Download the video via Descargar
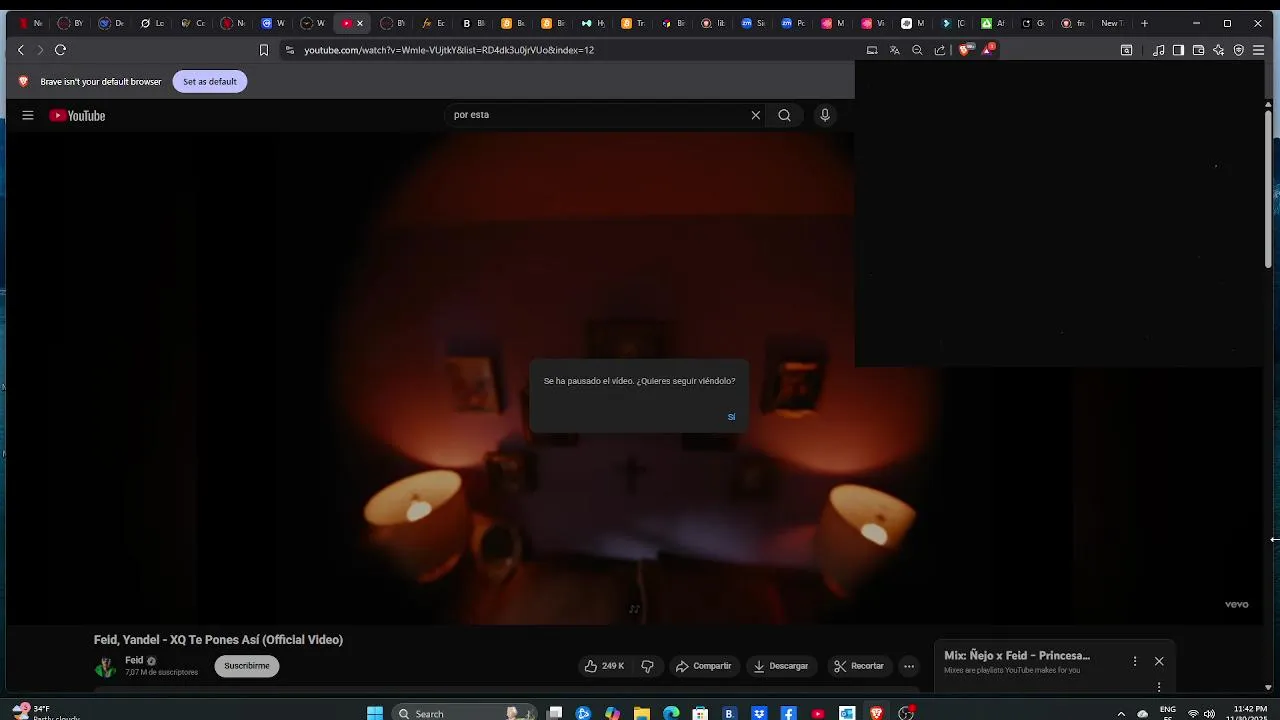 [x=780, y=666]
